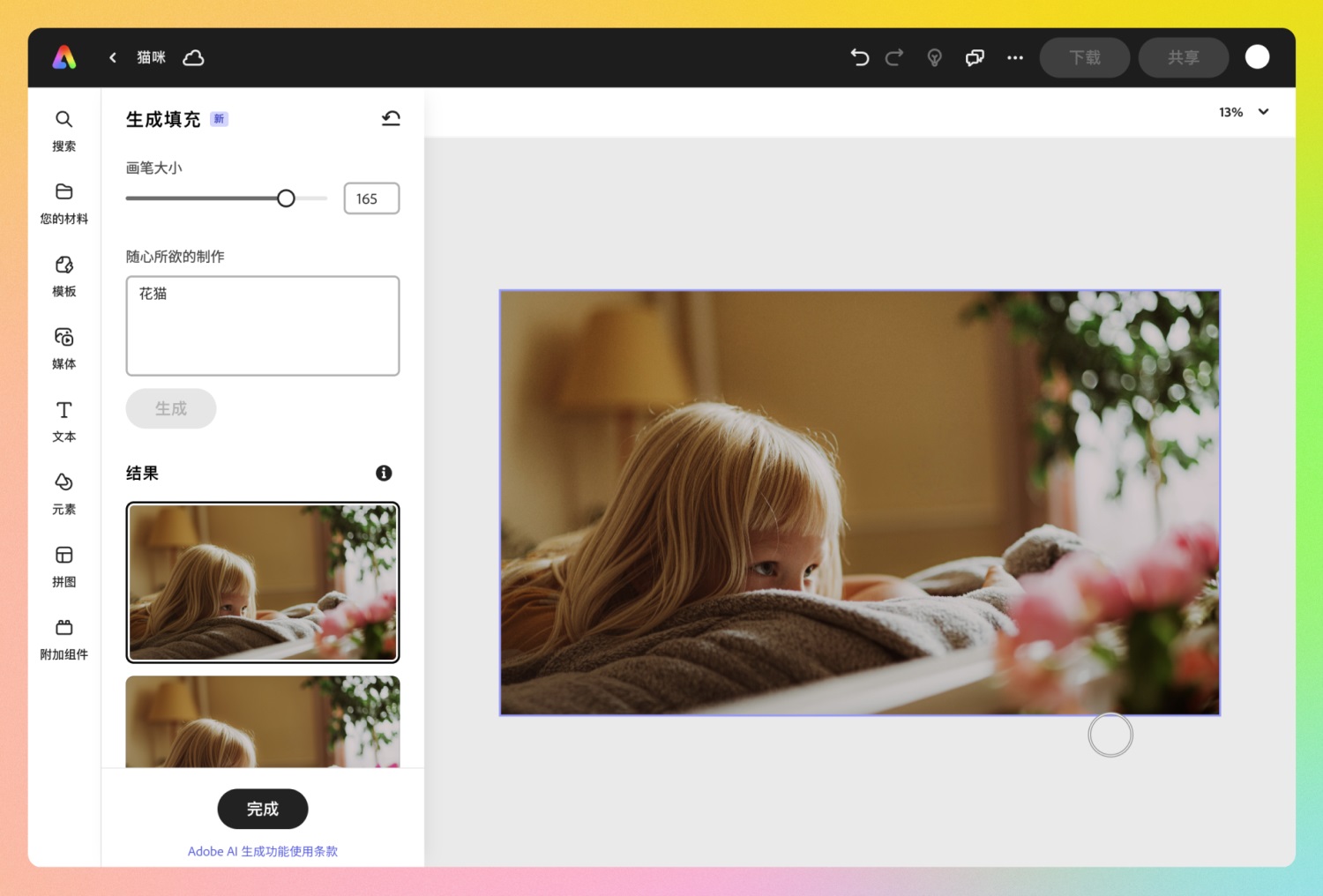Open 搜索 search in sidebar
This screenshot has width=1323, height=896.
click(x=64, y=131)
